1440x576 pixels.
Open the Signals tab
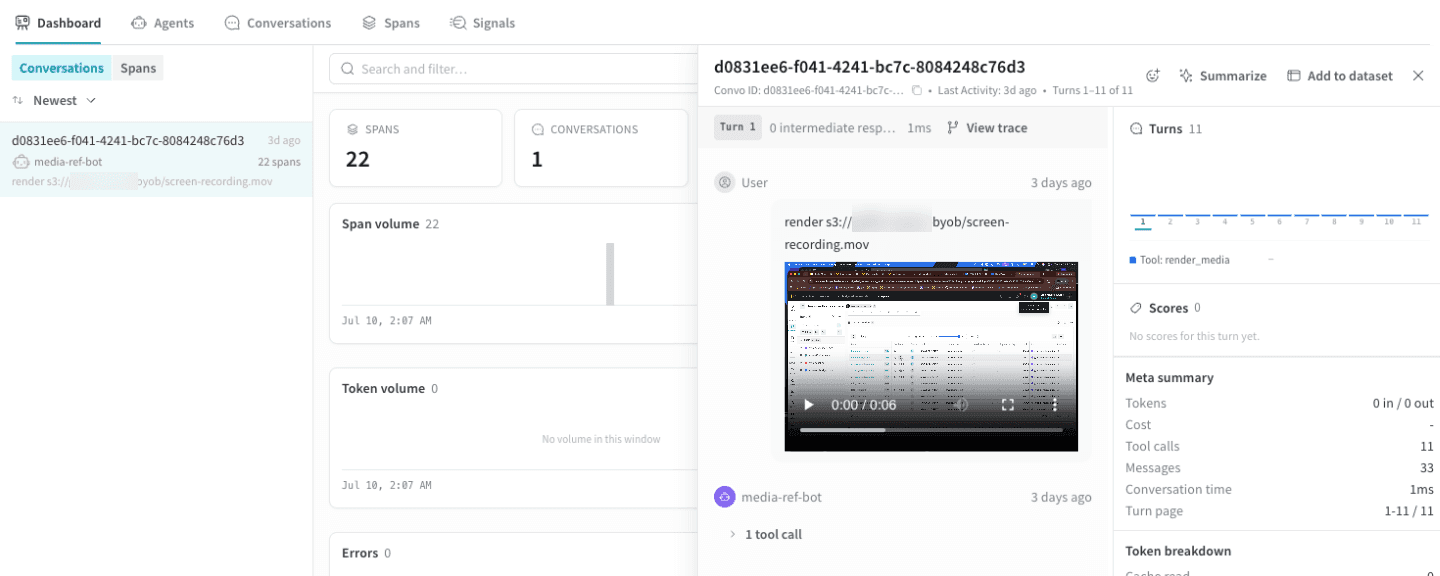482,23
